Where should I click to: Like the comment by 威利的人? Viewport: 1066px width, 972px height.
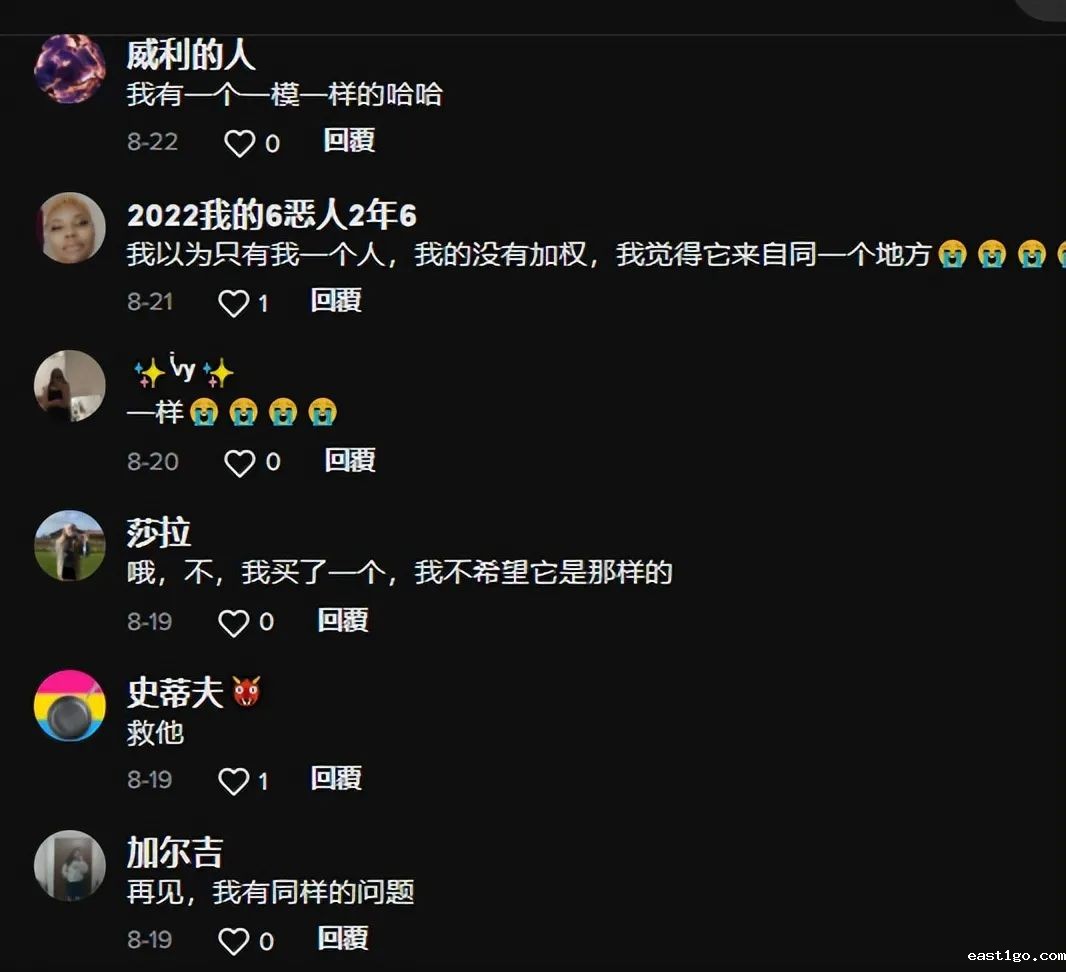(239, 143)
